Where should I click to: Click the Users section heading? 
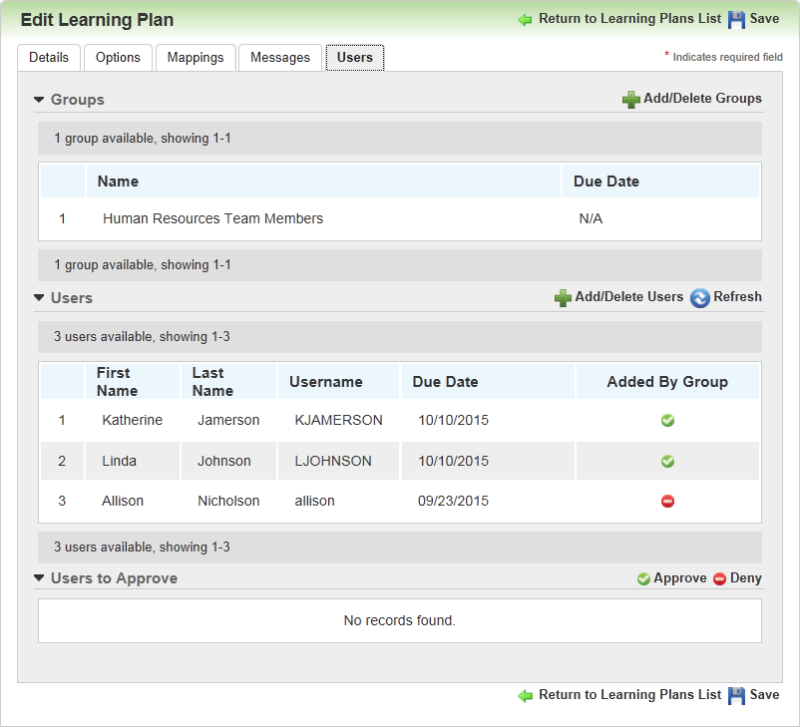[71, 298]
